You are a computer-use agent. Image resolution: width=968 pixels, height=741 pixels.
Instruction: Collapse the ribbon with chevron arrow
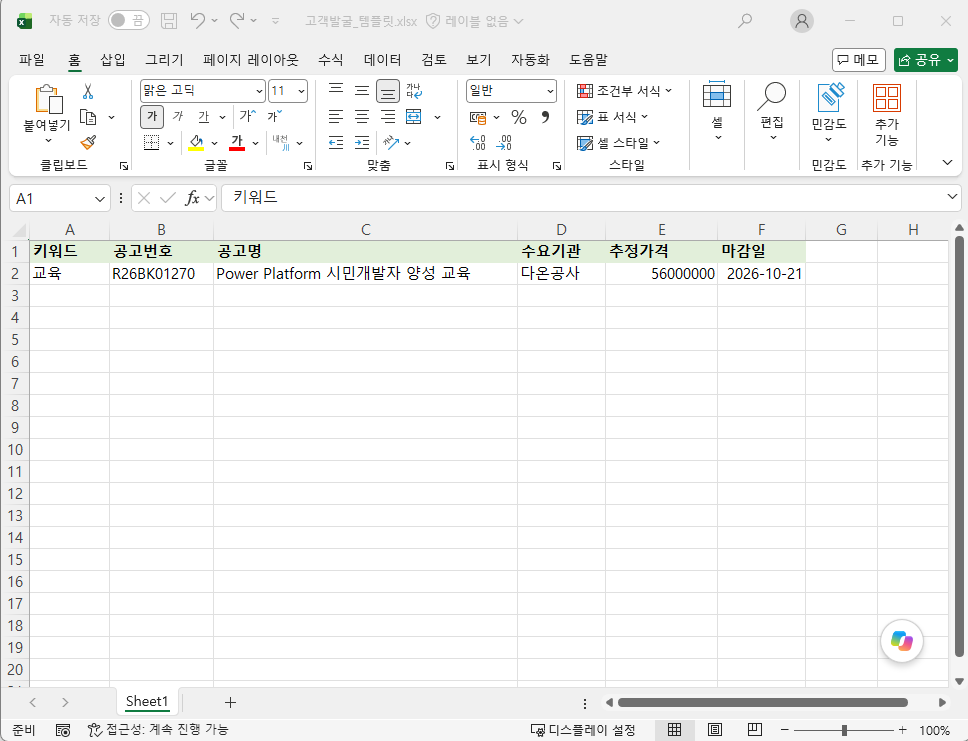[x=947, y=162]
